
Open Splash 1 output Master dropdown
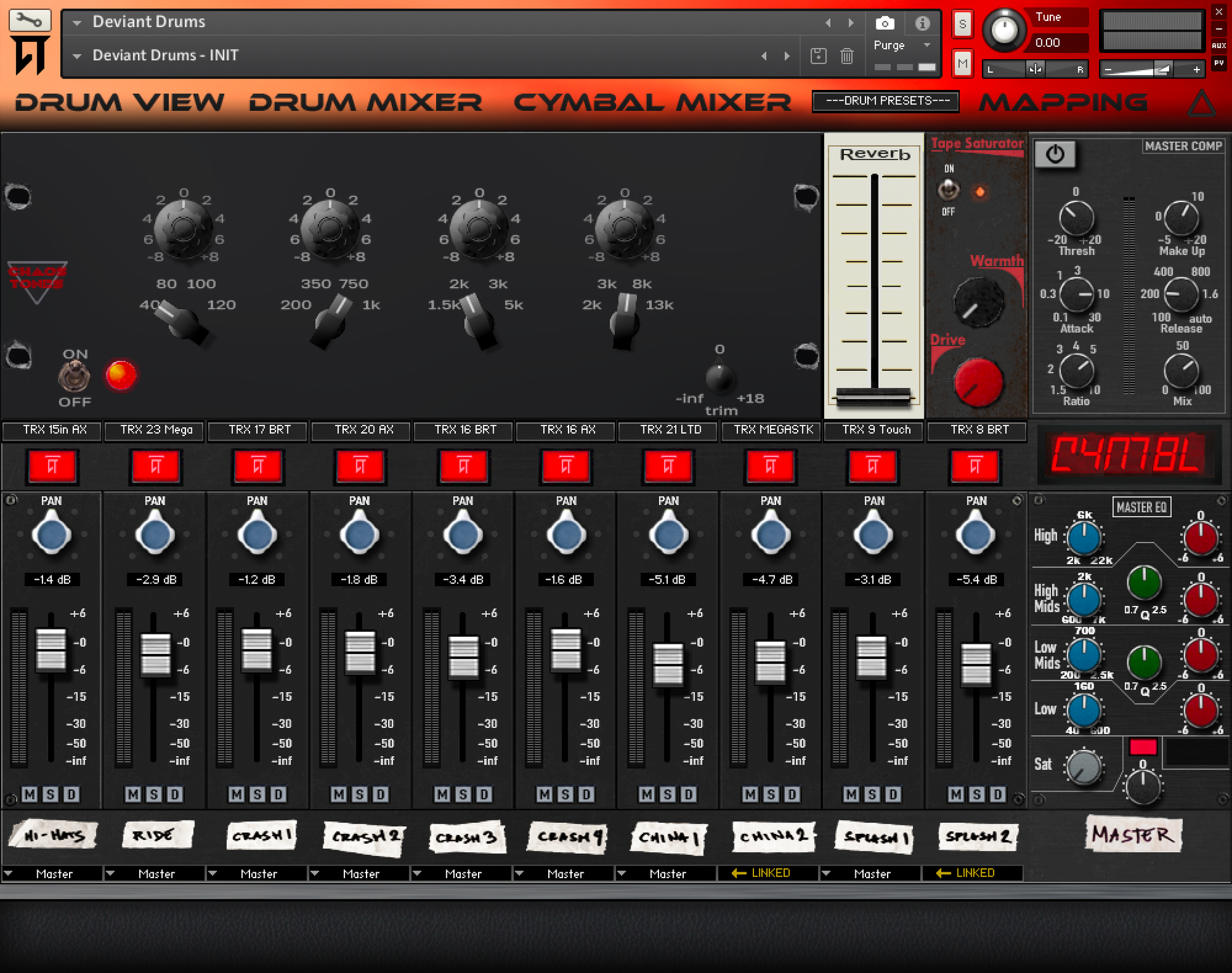click(x=872, y=874)
